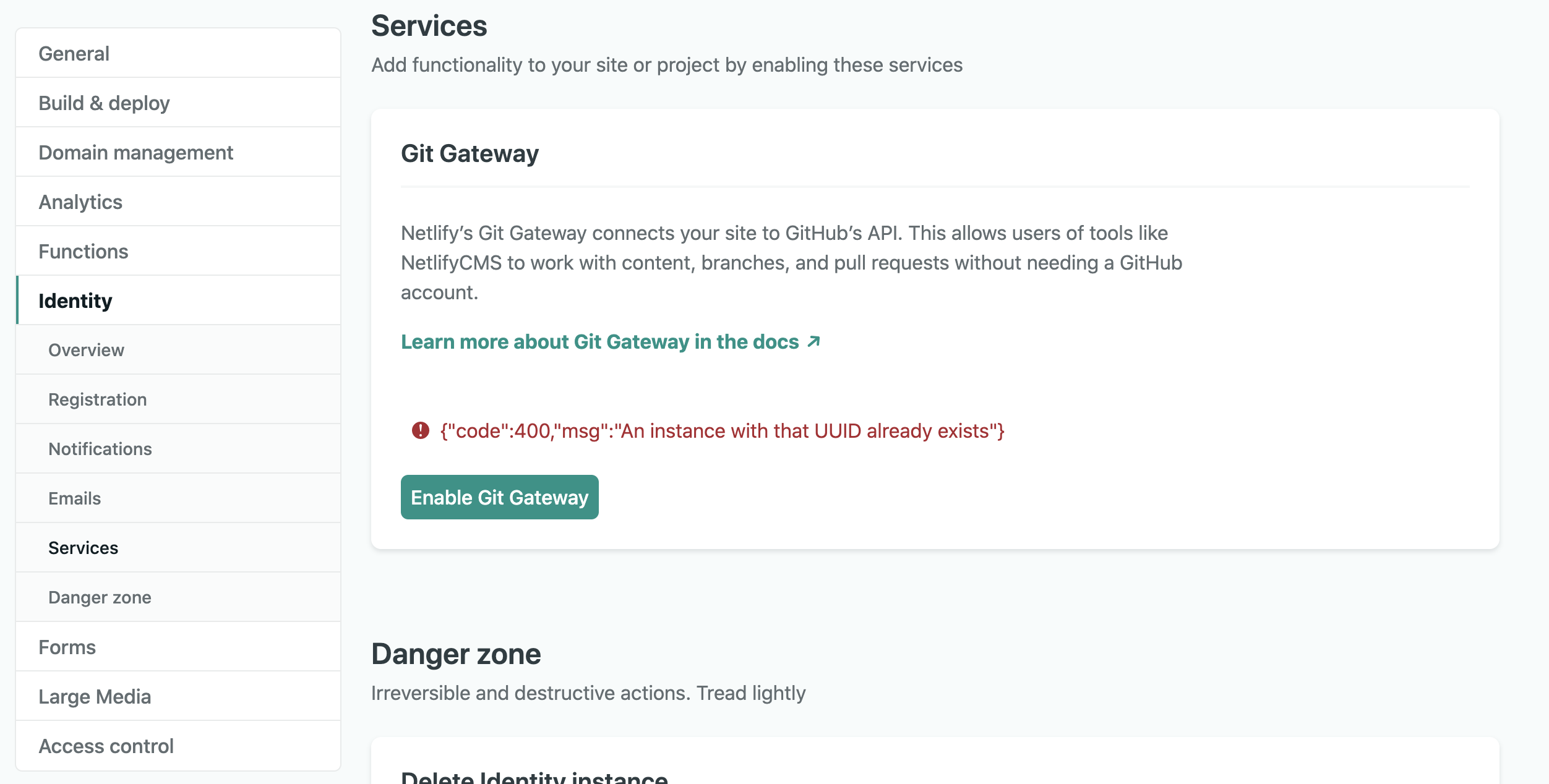The height and width of the screenshot is (784, 1549).
Task: Open Learn more about Git Gateway docs link
Action: (611, 342)
